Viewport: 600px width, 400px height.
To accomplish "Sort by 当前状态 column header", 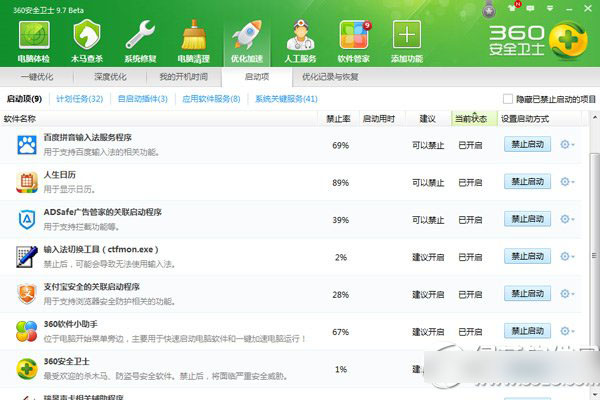I will (x=474, y=119).
